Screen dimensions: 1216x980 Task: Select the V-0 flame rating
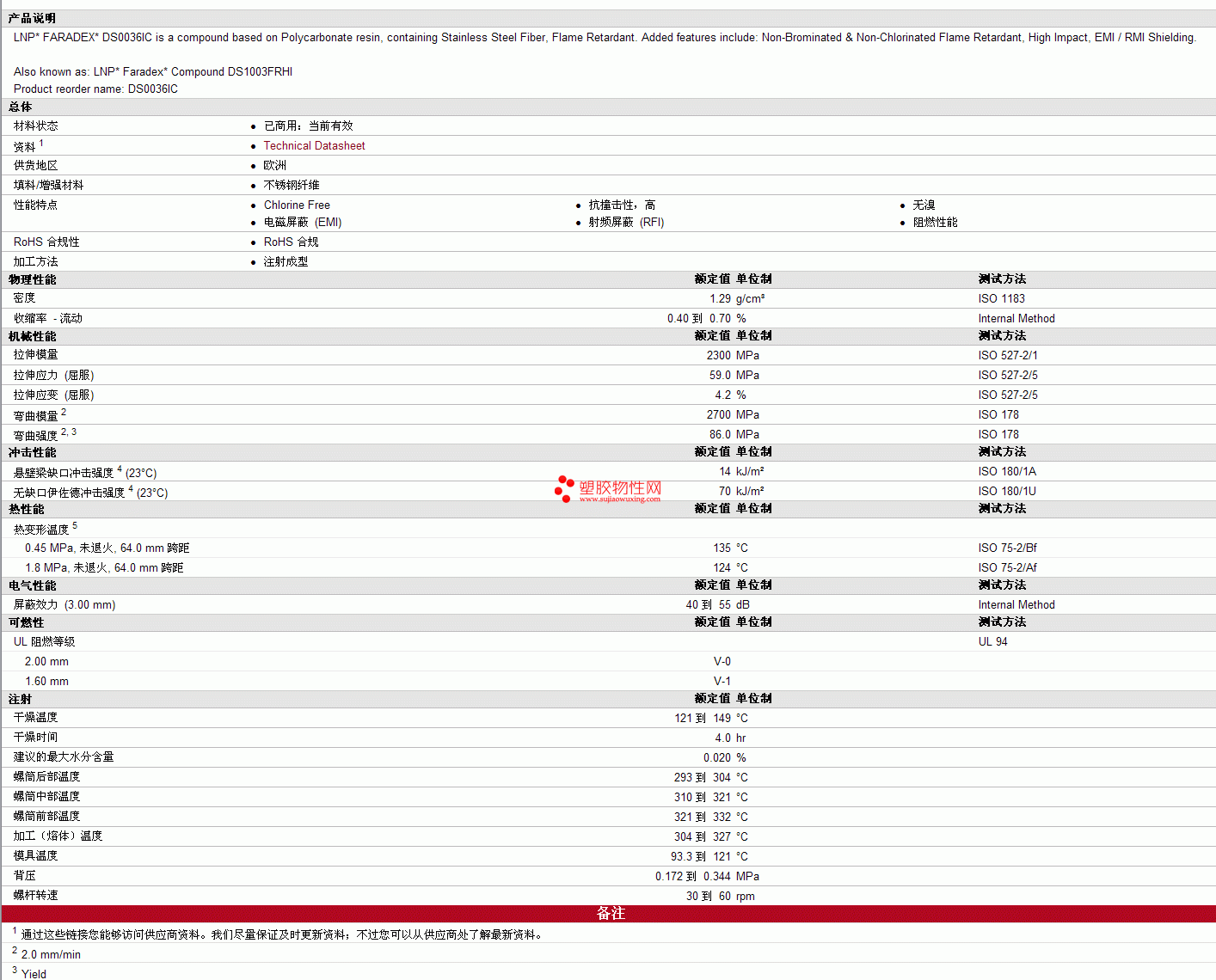click(x=722, y=662)
